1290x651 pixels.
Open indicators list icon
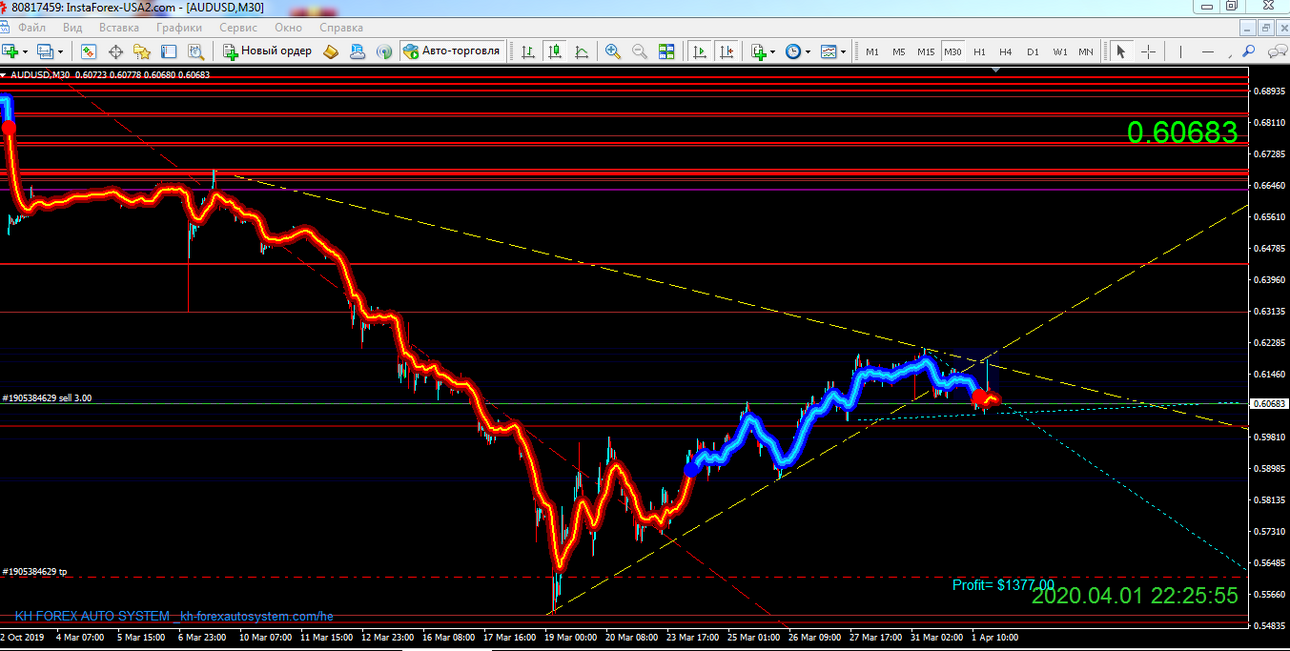click(759, 51)
